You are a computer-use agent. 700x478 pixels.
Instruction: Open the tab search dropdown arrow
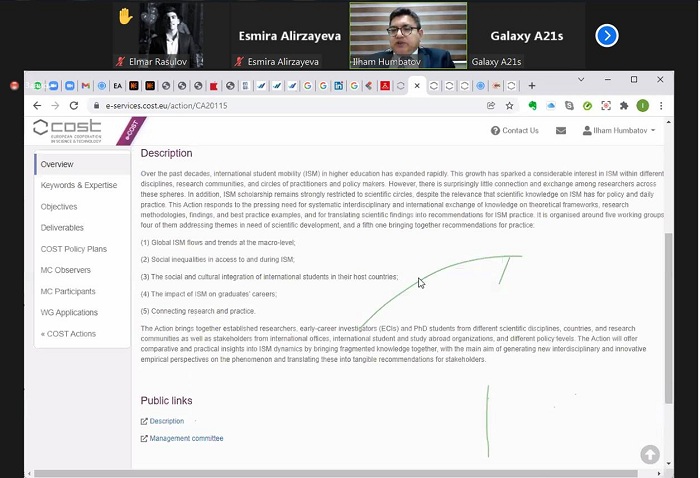click(581, 79)
